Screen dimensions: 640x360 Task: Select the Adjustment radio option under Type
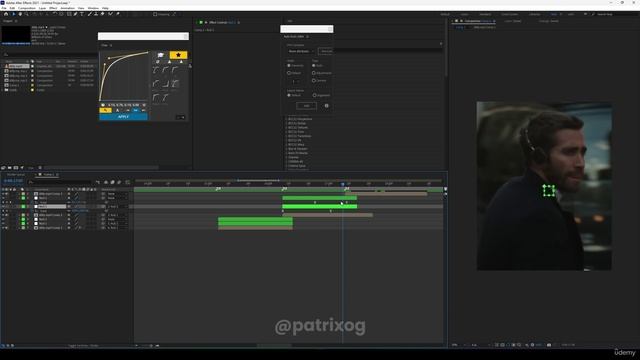click(x=314, y=73)
